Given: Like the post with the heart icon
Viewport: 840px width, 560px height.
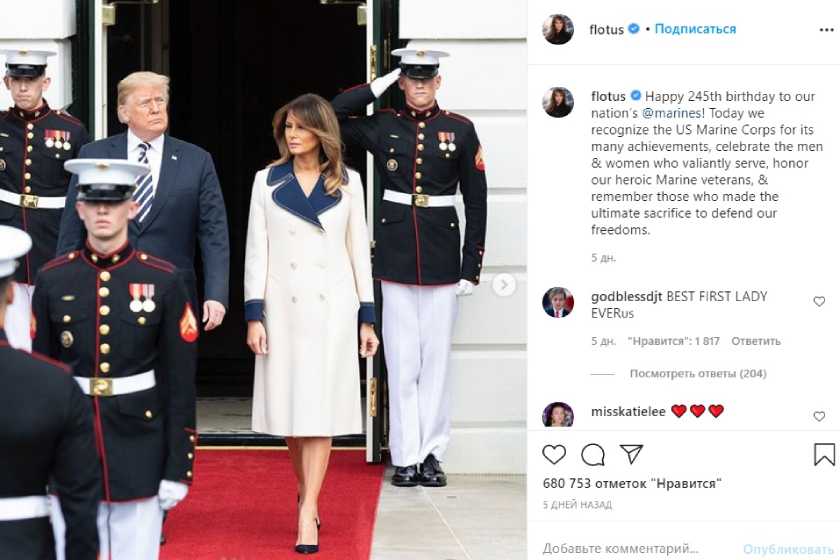Looking at the screenshot, I should point(554,454).
